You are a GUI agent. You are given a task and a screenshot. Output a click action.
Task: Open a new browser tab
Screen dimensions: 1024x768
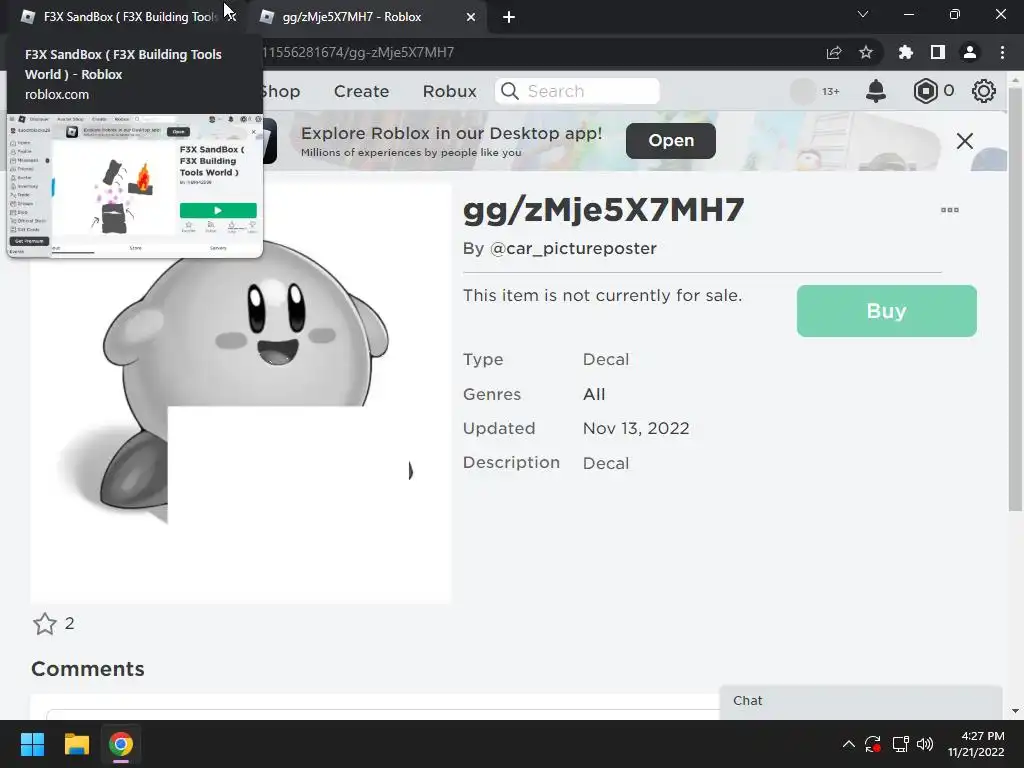(x=509, y=17)
